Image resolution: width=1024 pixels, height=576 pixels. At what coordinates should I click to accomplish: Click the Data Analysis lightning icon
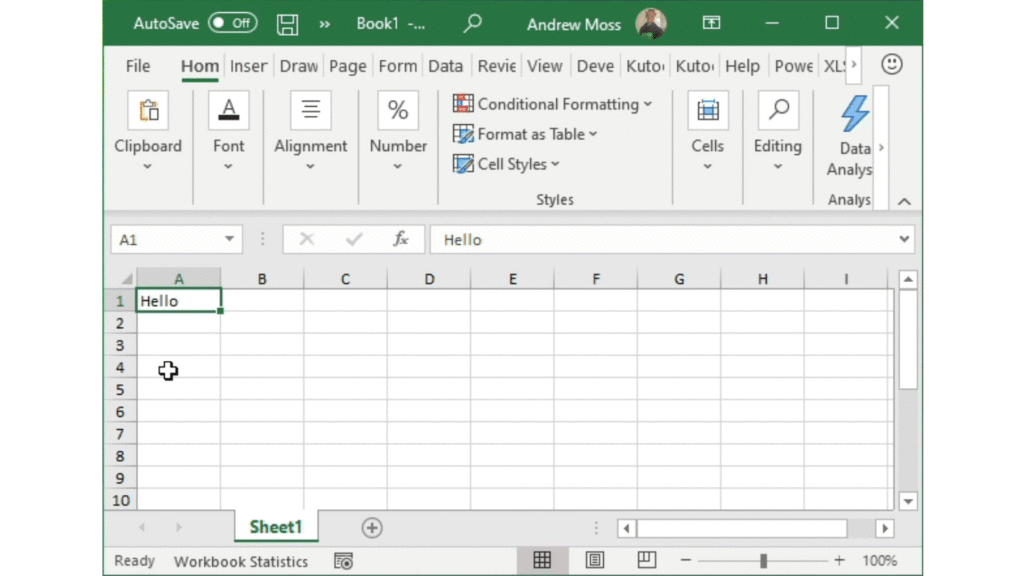point(854,114)
